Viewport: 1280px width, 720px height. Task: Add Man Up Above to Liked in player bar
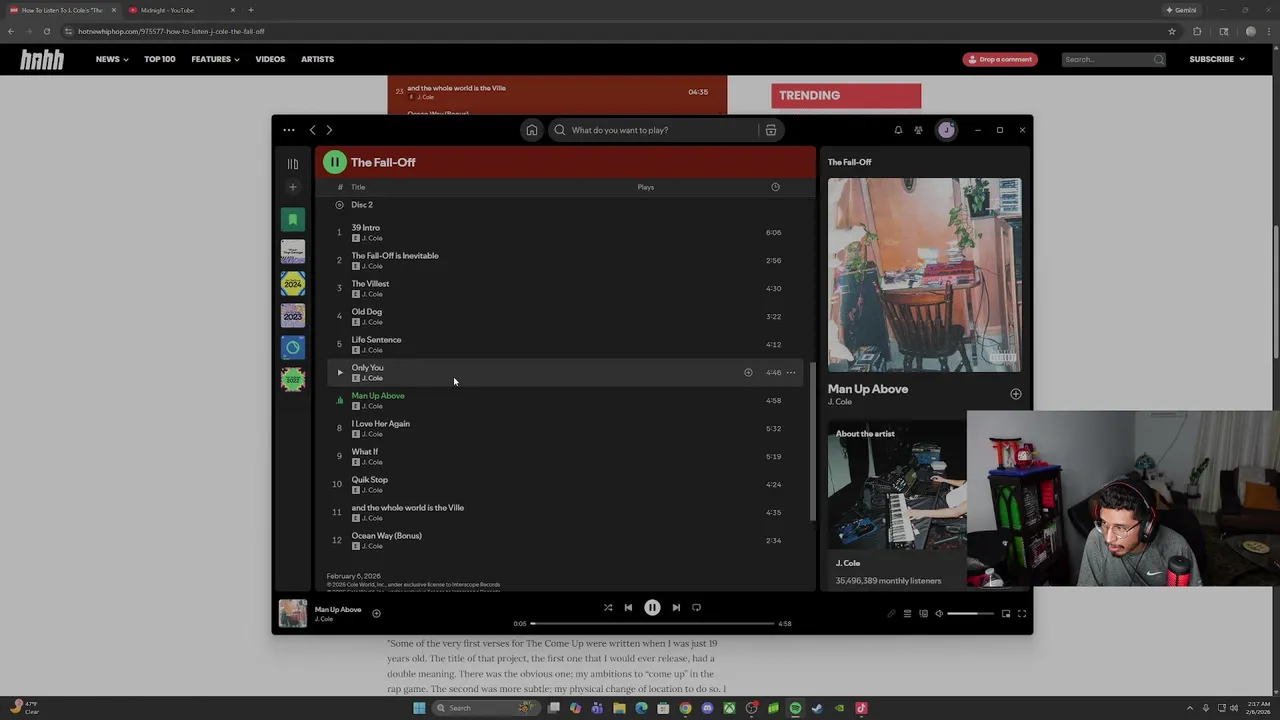376,614
